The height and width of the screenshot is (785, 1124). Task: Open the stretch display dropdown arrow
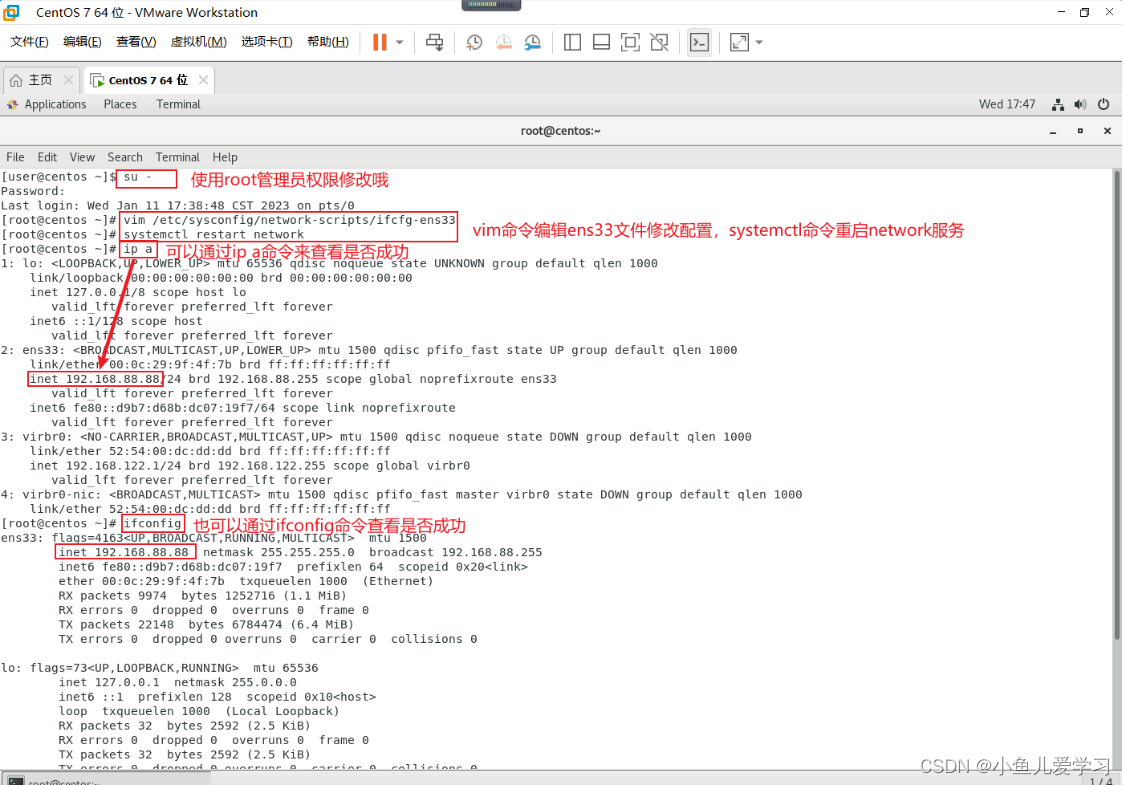pos(759,42)
